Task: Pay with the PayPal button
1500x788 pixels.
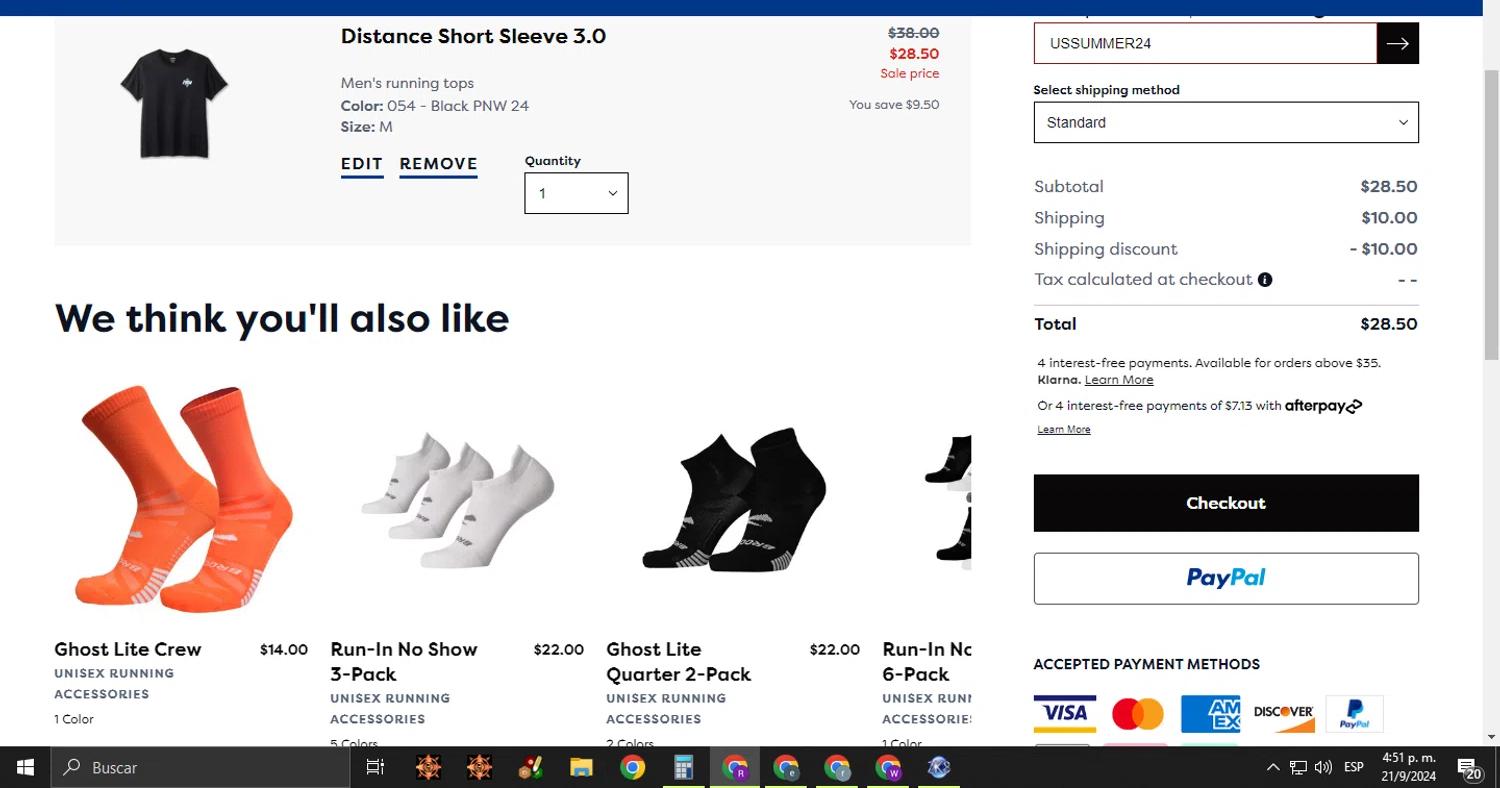Action: coord(1226,578)
